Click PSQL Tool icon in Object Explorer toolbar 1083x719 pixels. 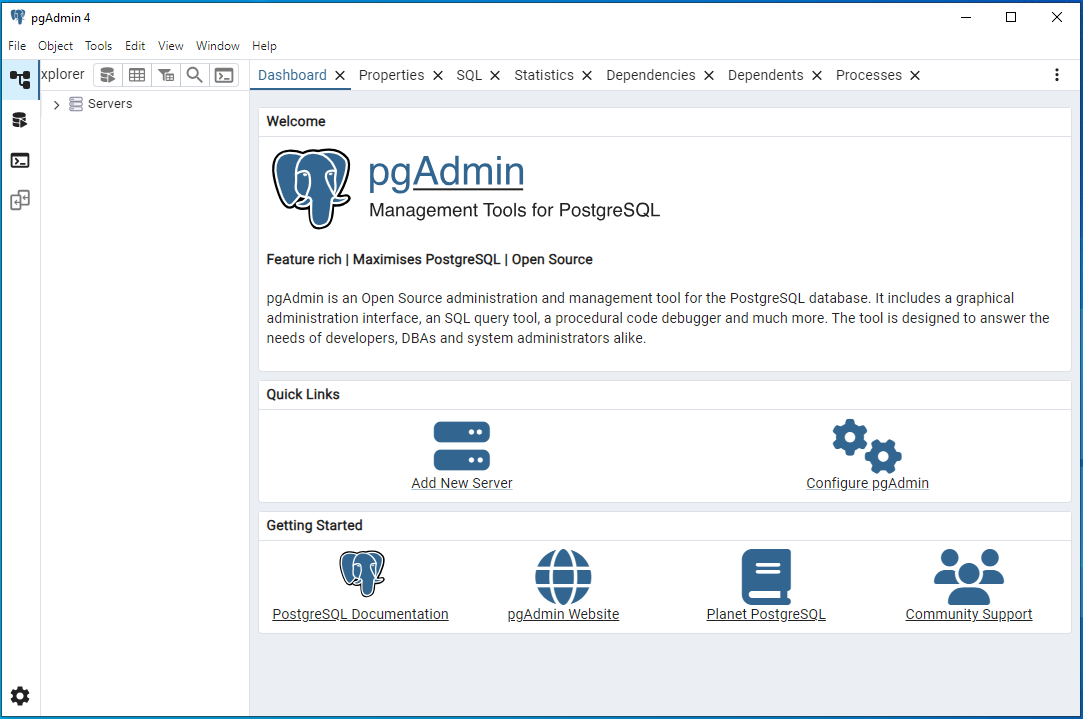(x=224, y=75)
